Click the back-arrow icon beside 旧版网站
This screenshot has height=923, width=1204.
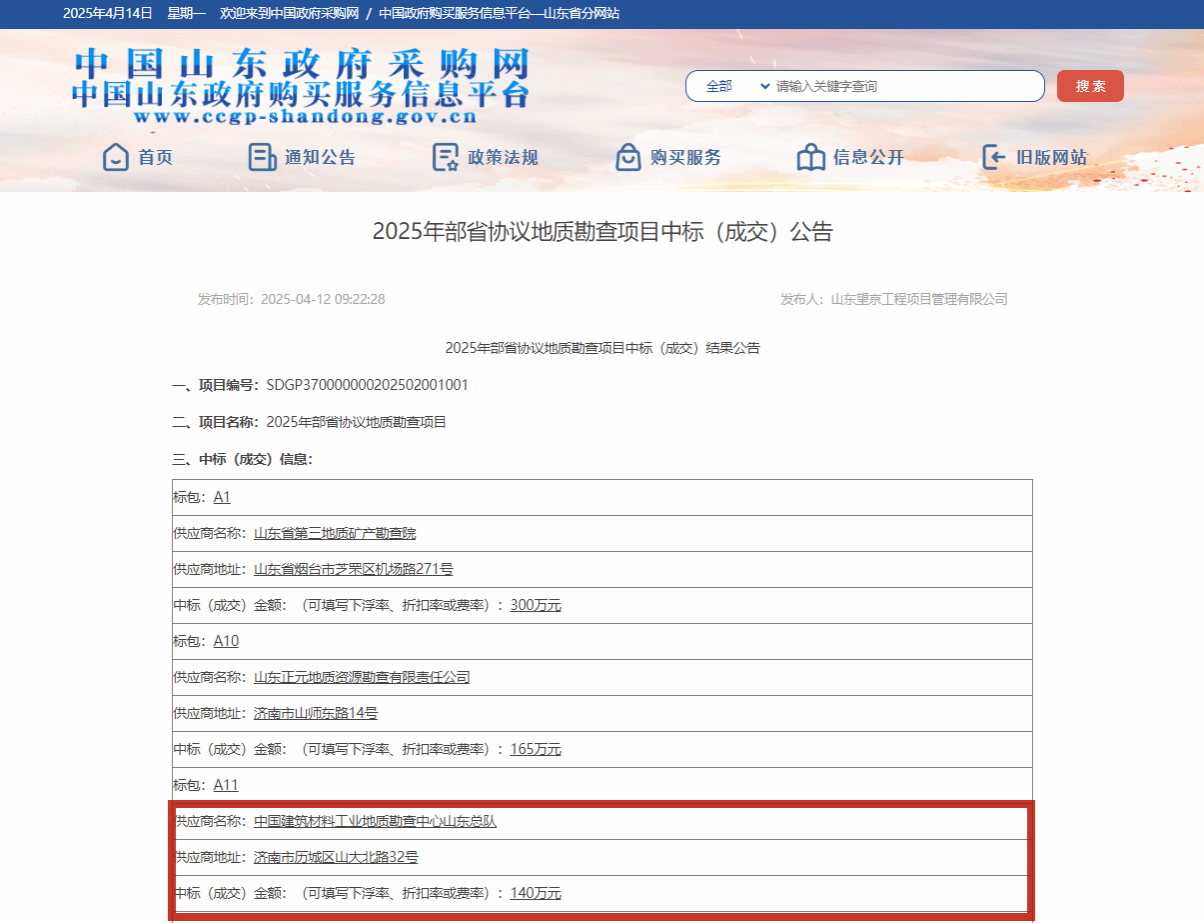[994, 157]
